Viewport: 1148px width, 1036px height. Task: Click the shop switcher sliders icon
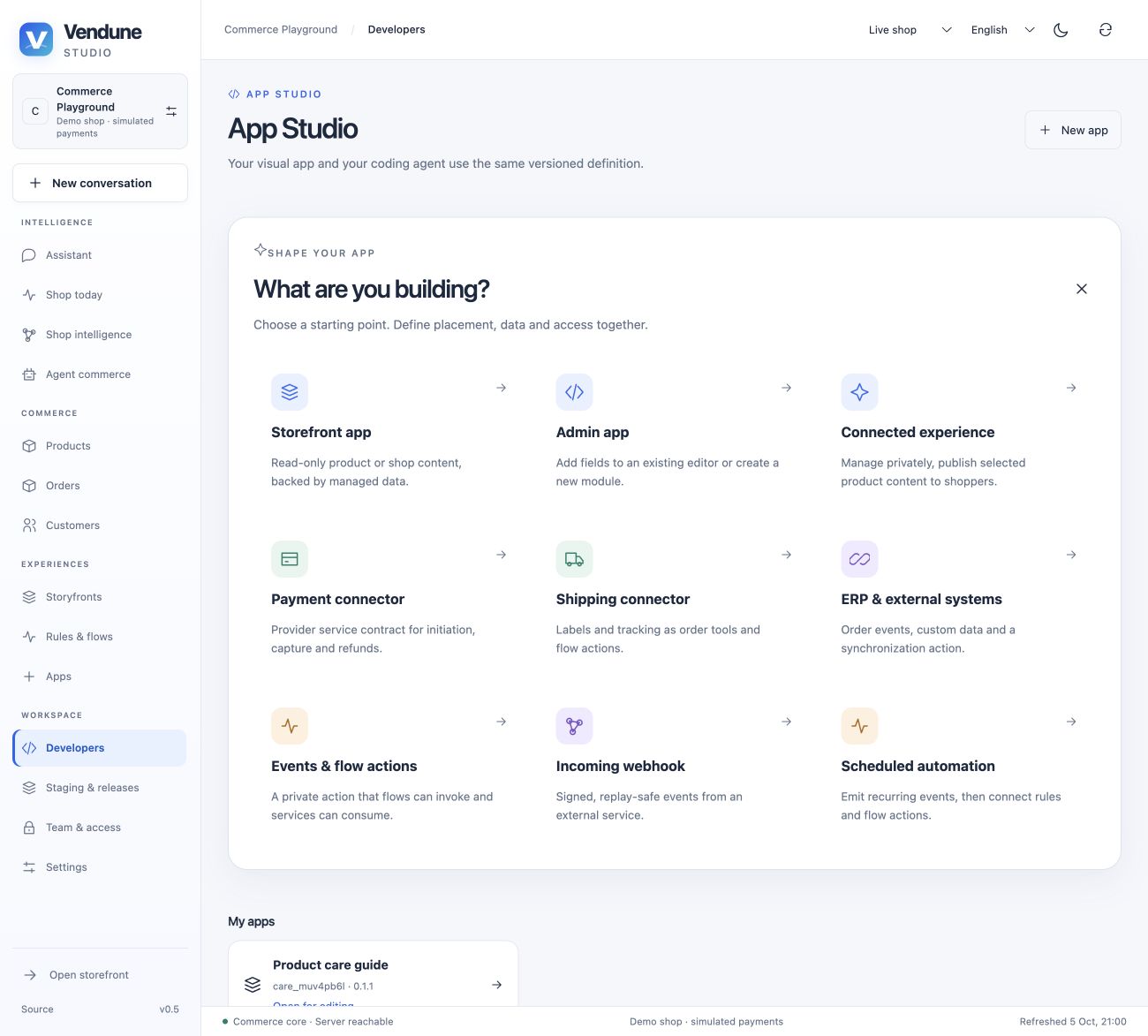pyautogui.click(x=171, y=111)
